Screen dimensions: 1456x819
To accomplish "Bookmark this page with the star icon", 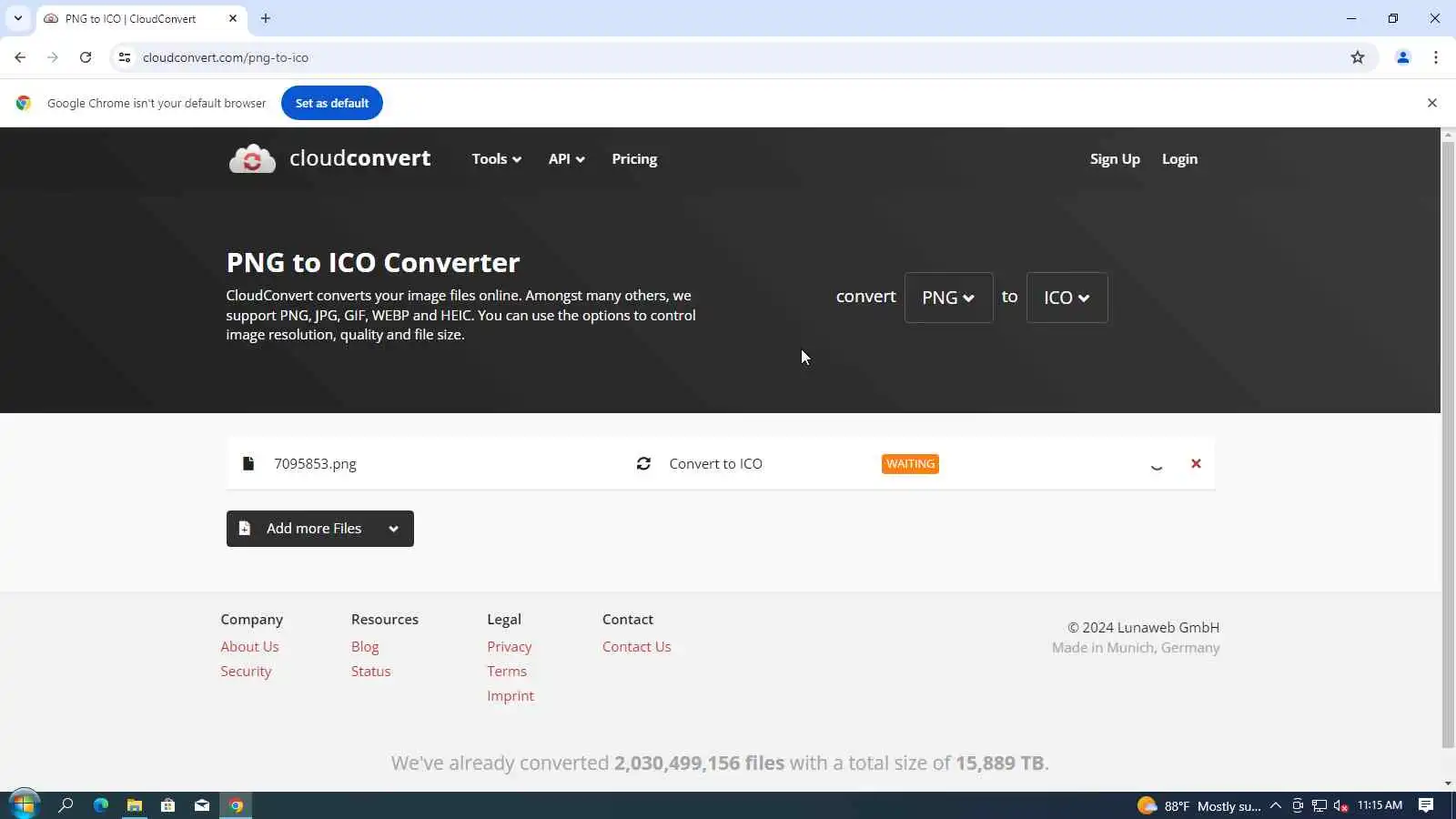I will (1358, 57).
